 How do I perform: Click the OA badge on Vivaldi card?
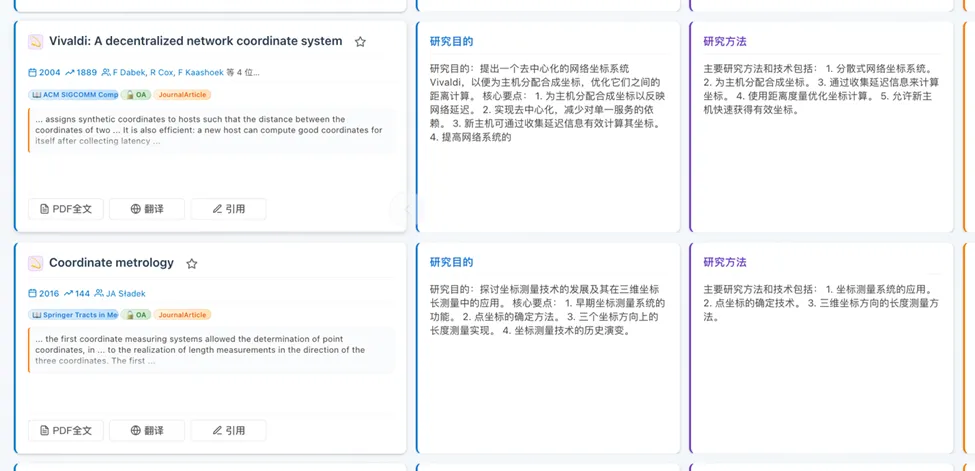tap(136, 95)
